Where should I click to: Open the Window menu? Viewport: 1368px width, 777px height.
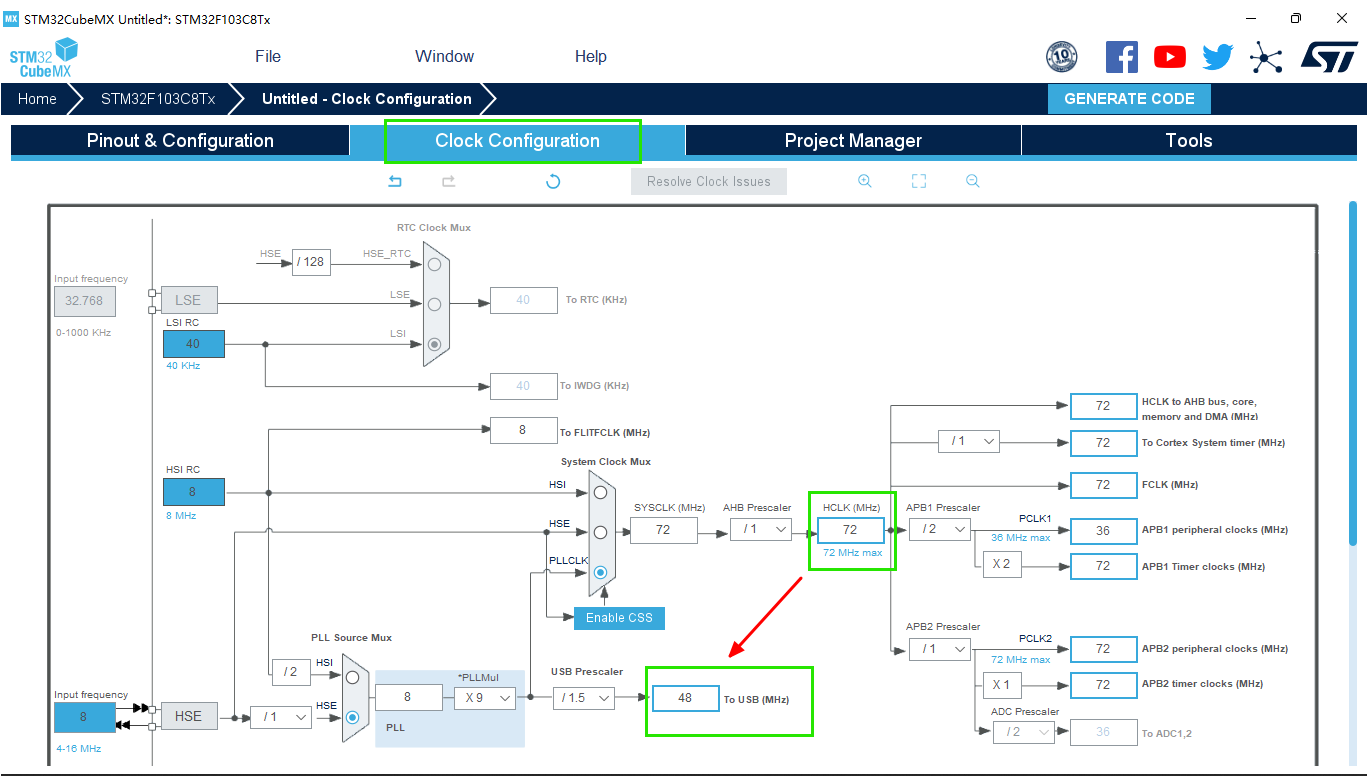(x=445, y=57)
